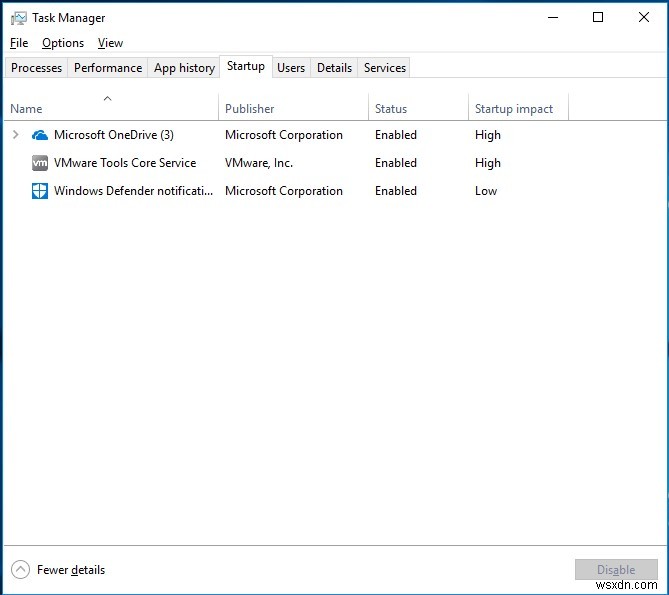Switch to the Services tab

(385, 68)
